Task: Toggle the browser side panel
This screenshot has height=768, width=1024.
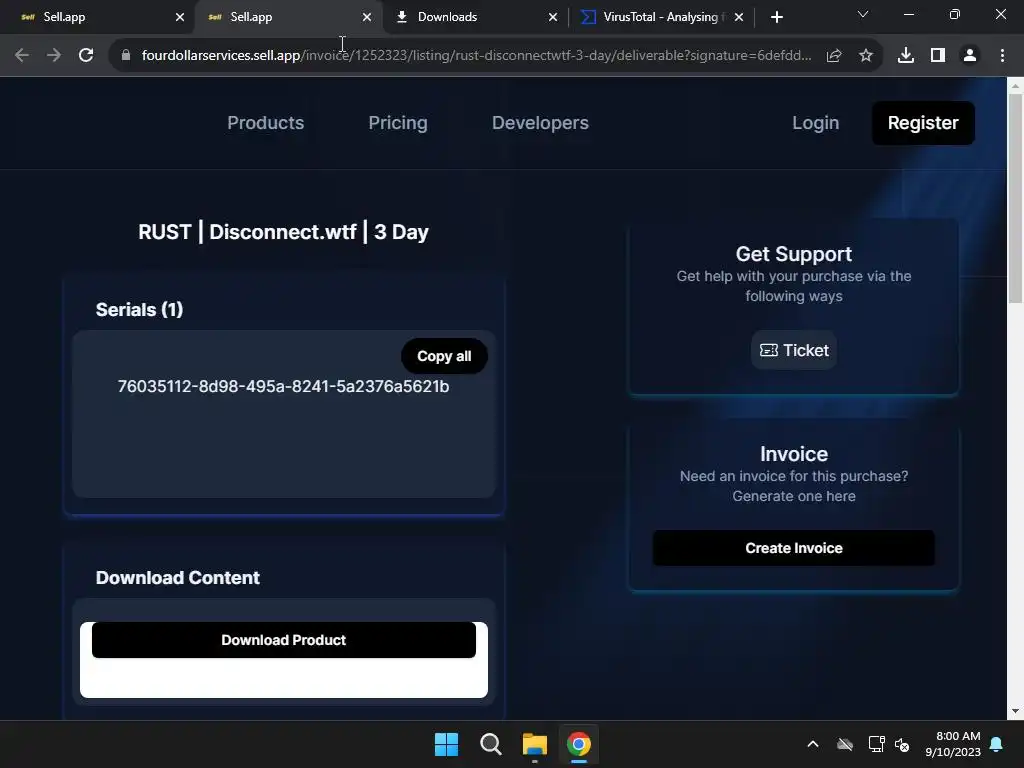Action: pos(938,56)
